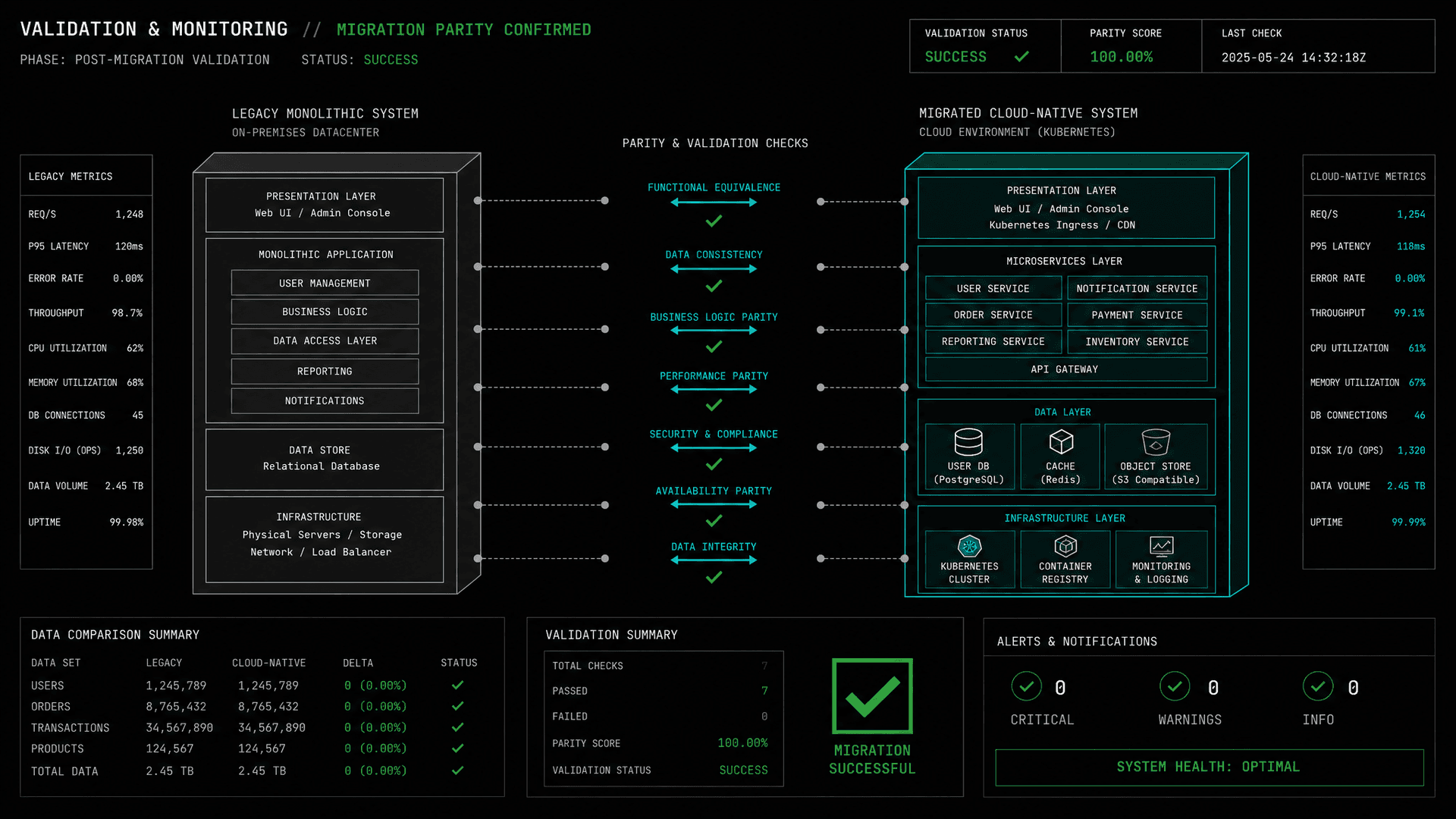This screenshot has height=819, width=1456.
Task: Click the Parity Score 100.00% header value
Action: (x=1121, y=57)
